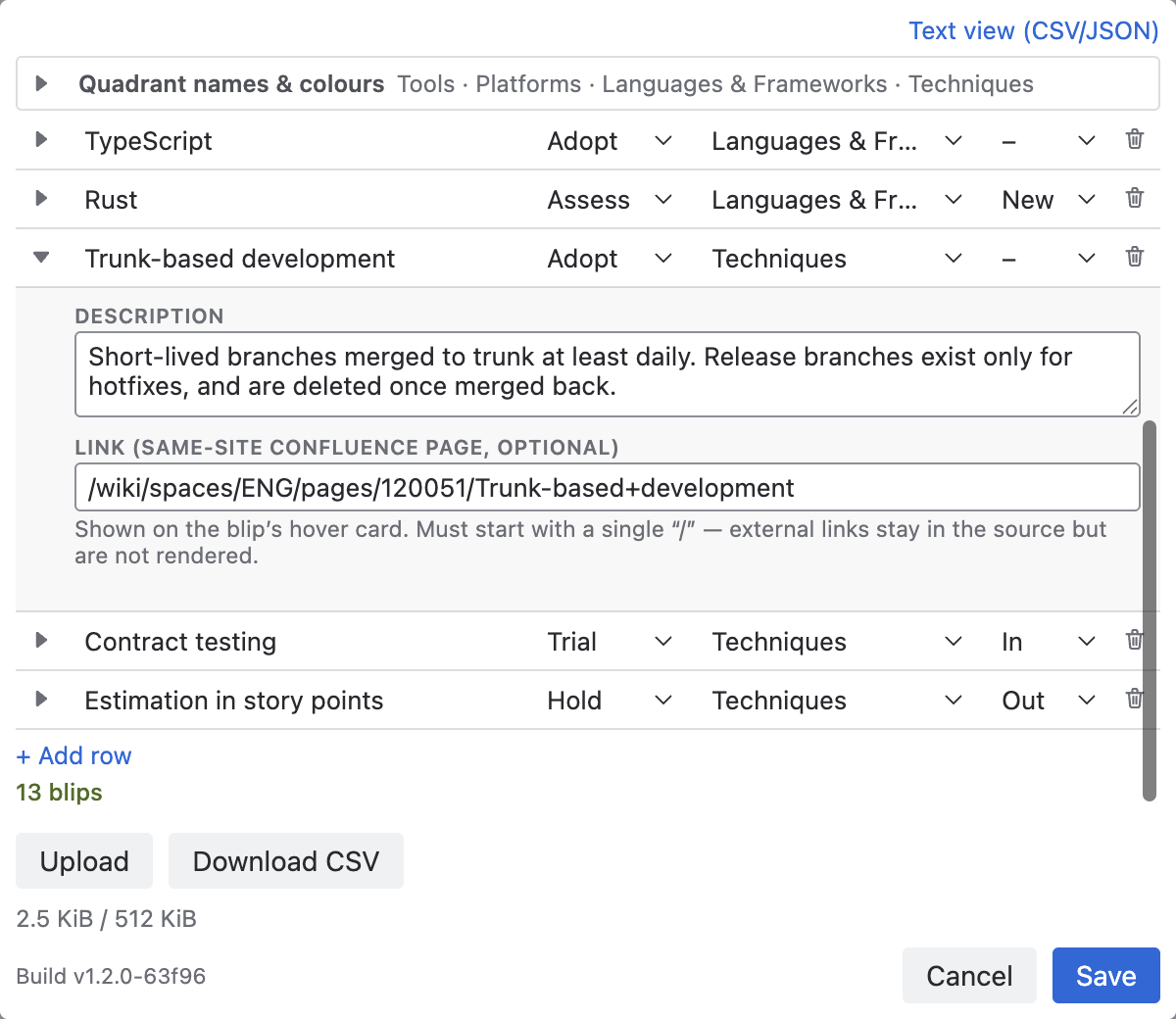Open TypeScript quadrant dropdown
The height and width of the screenshot is (1019, 1176).
point(838,141)
